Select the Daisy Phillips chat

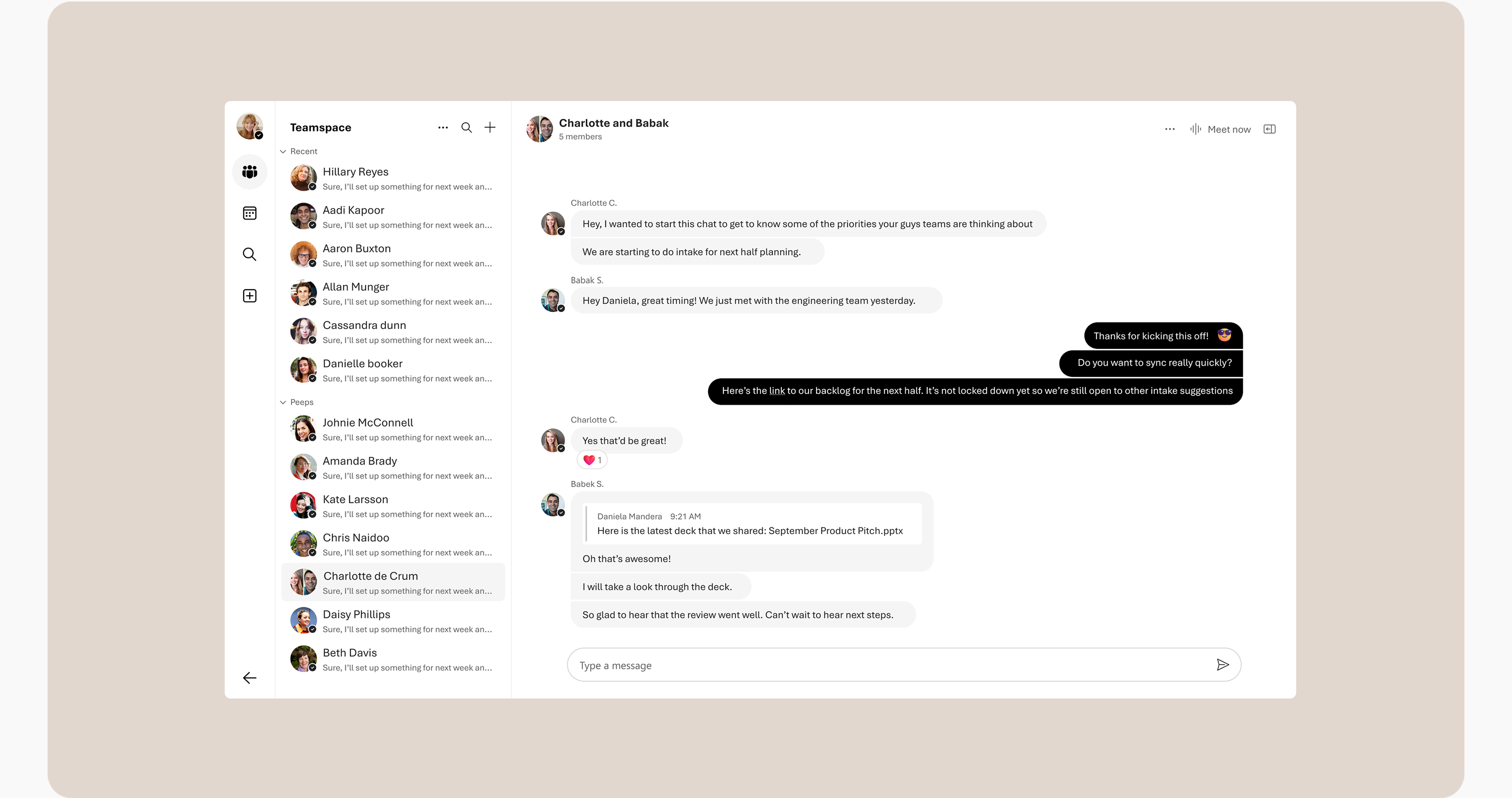(393, 621)
